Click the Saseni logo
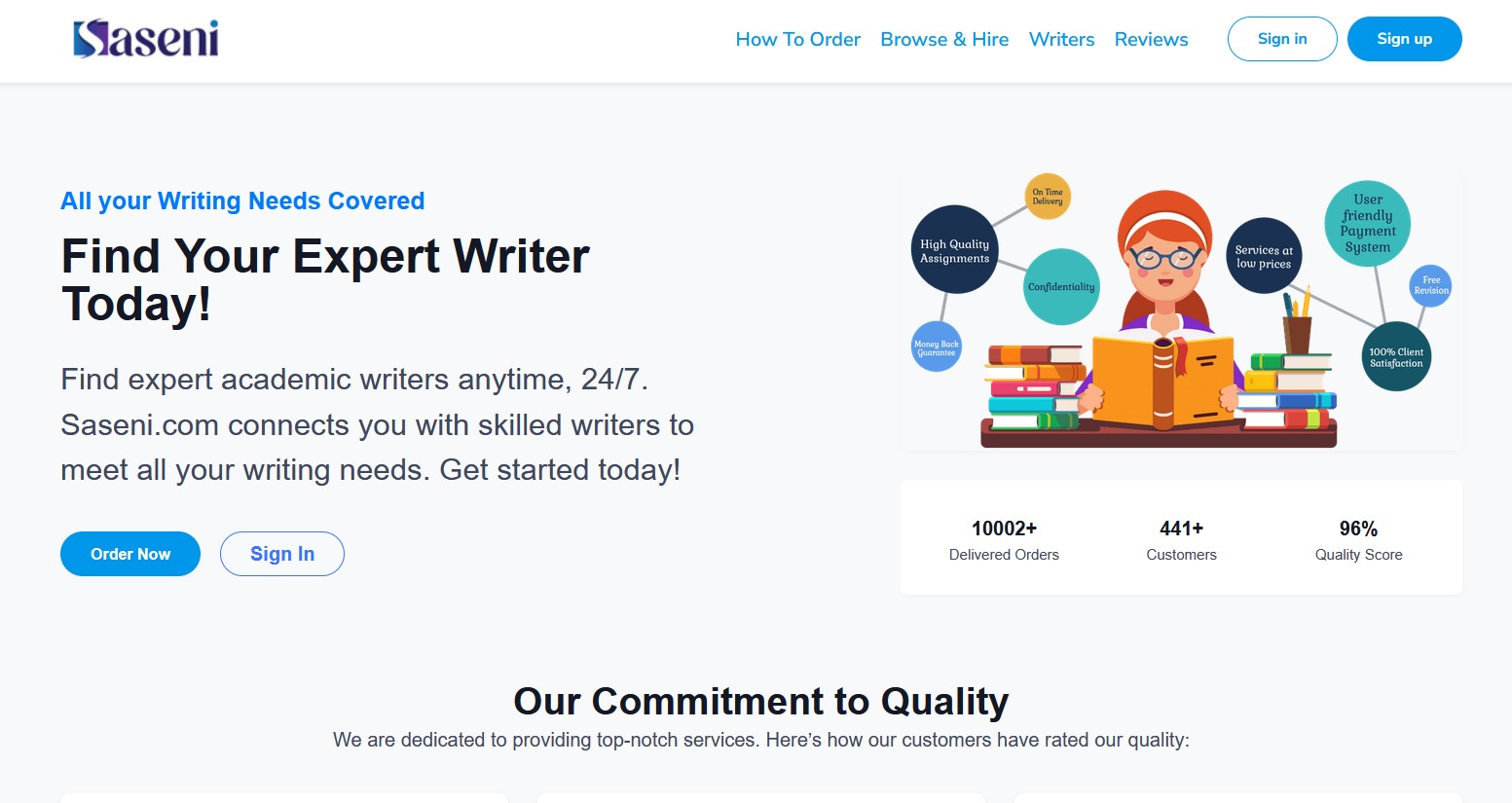This screenshot has width=1512, height=803. 146,39
